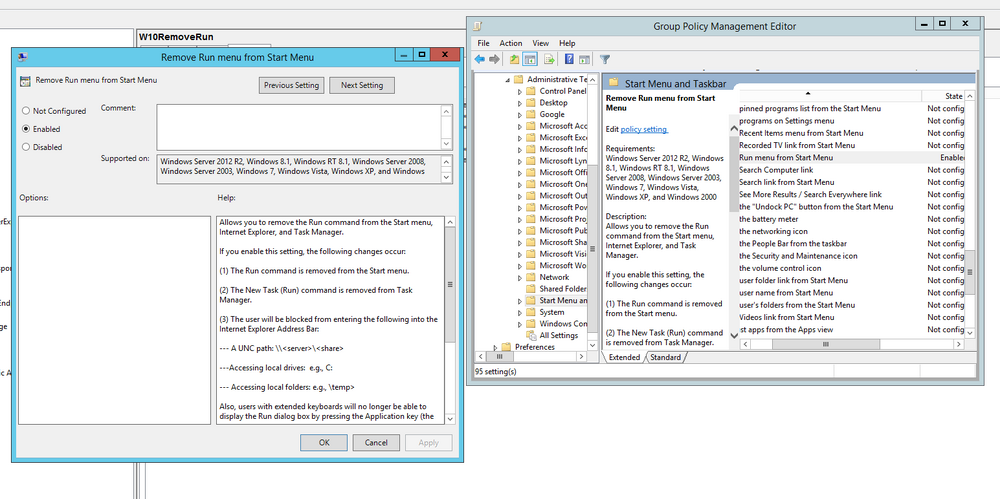Image resolution: width=1000 pixels, height=499 pixels.
Task: Click the Forward arrow in the editor toolbar
Action: click(494, 59)
